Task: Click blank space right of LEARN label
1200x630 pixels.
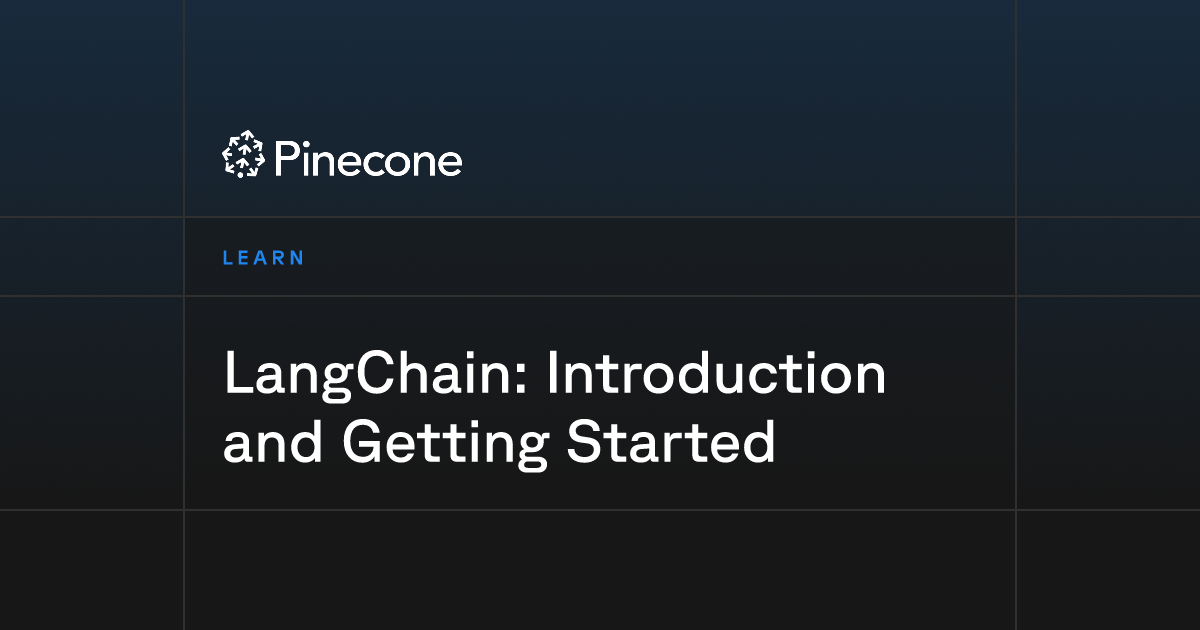Action: click(660, 257)
